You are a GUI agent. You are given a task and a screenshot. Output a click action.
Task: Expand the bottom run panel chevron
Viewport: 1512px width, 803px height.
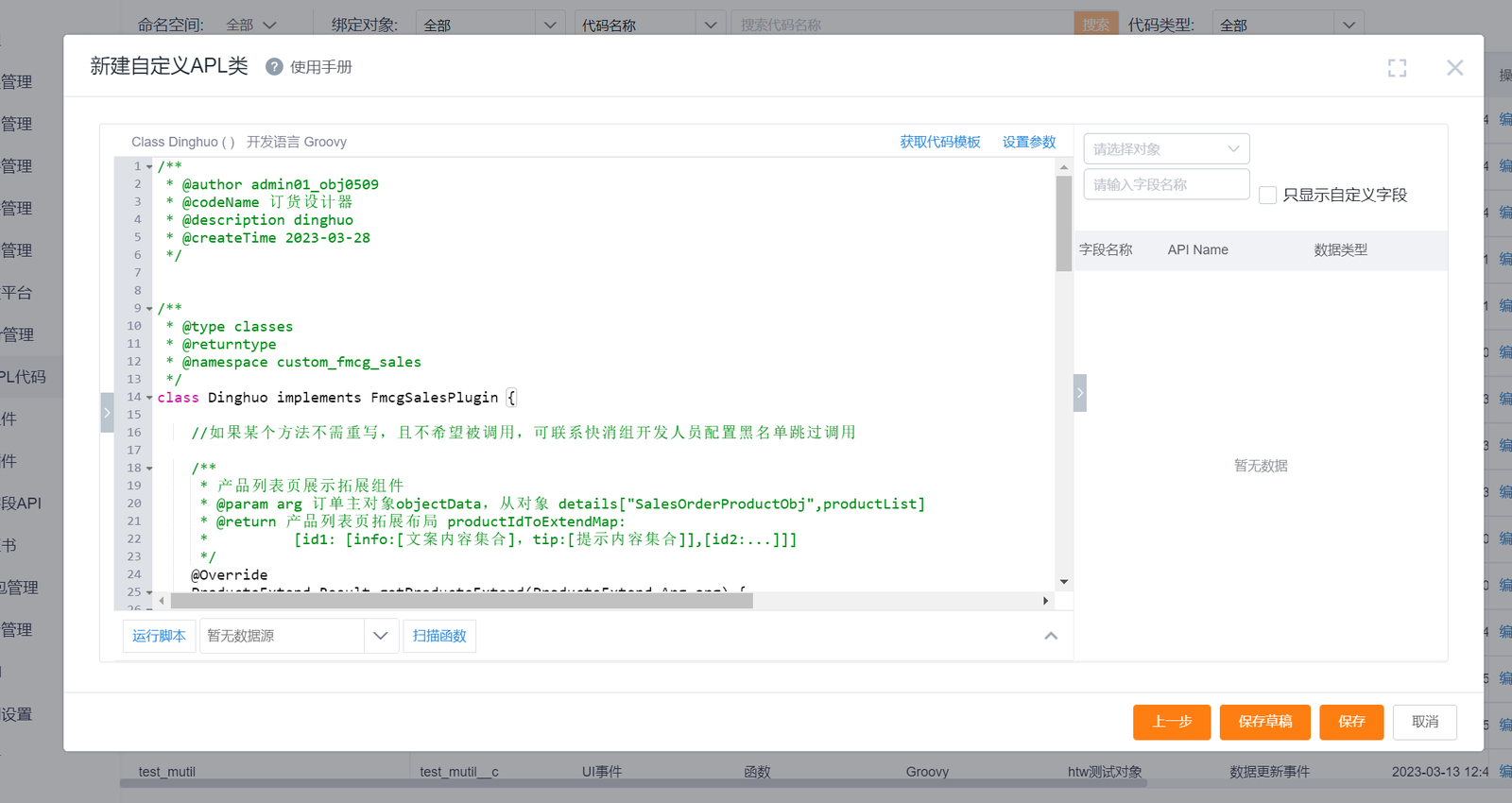coord(1051,636)
